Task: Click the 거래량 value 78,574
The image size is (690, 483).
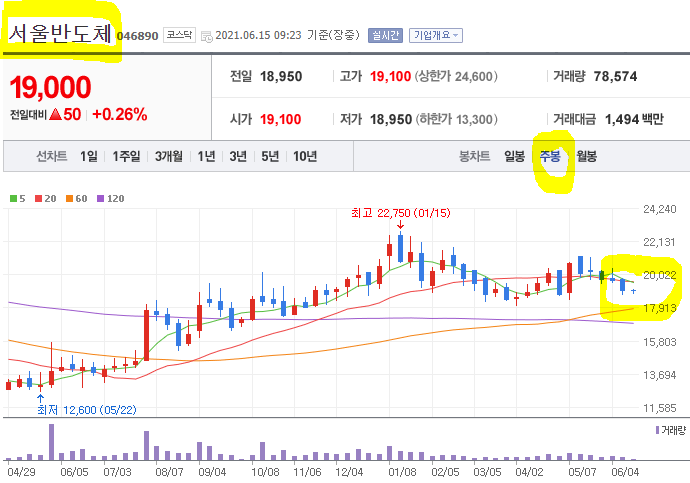Action: coord(615,77)
